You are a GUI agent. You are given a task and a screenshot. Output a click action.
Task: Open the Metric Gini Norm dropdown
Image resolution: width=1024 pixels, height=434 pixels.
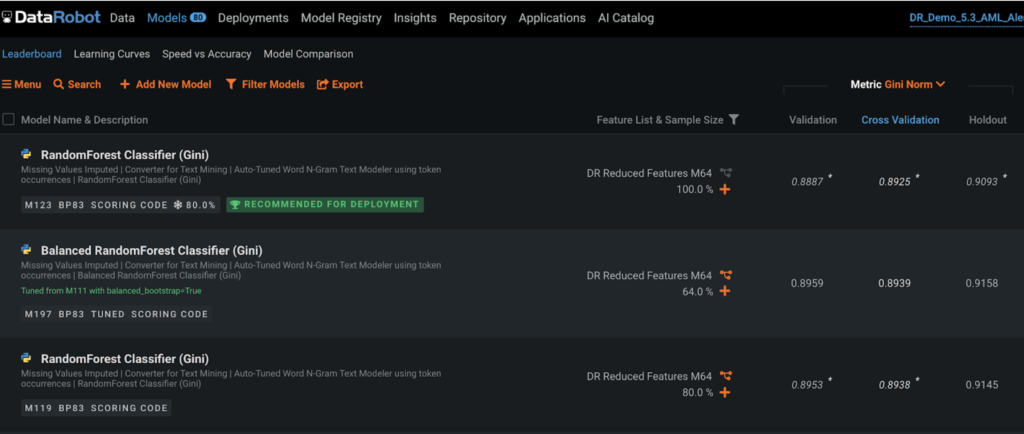898,84
